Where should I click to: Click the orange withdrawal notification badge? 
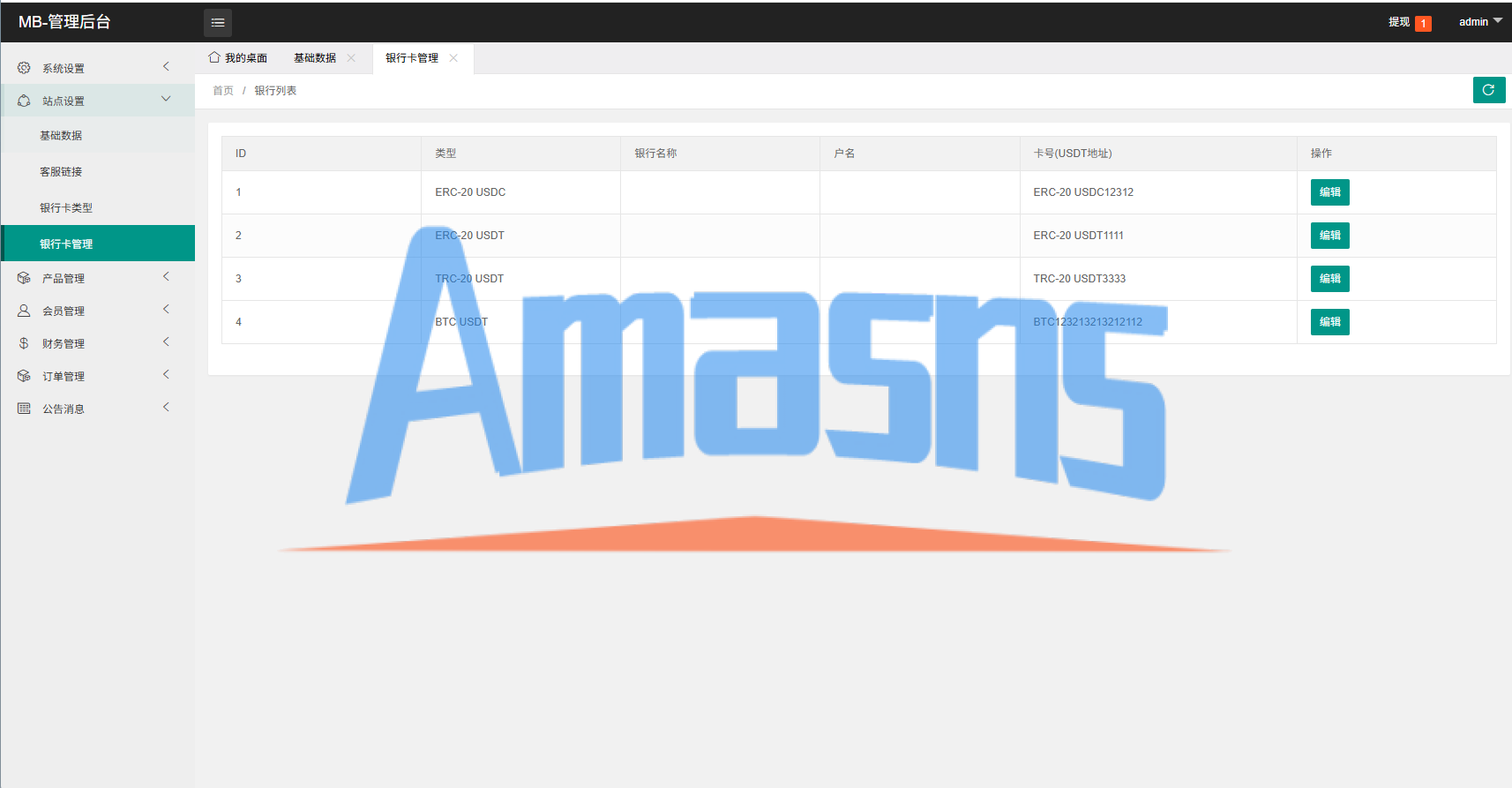(1423, 24)
